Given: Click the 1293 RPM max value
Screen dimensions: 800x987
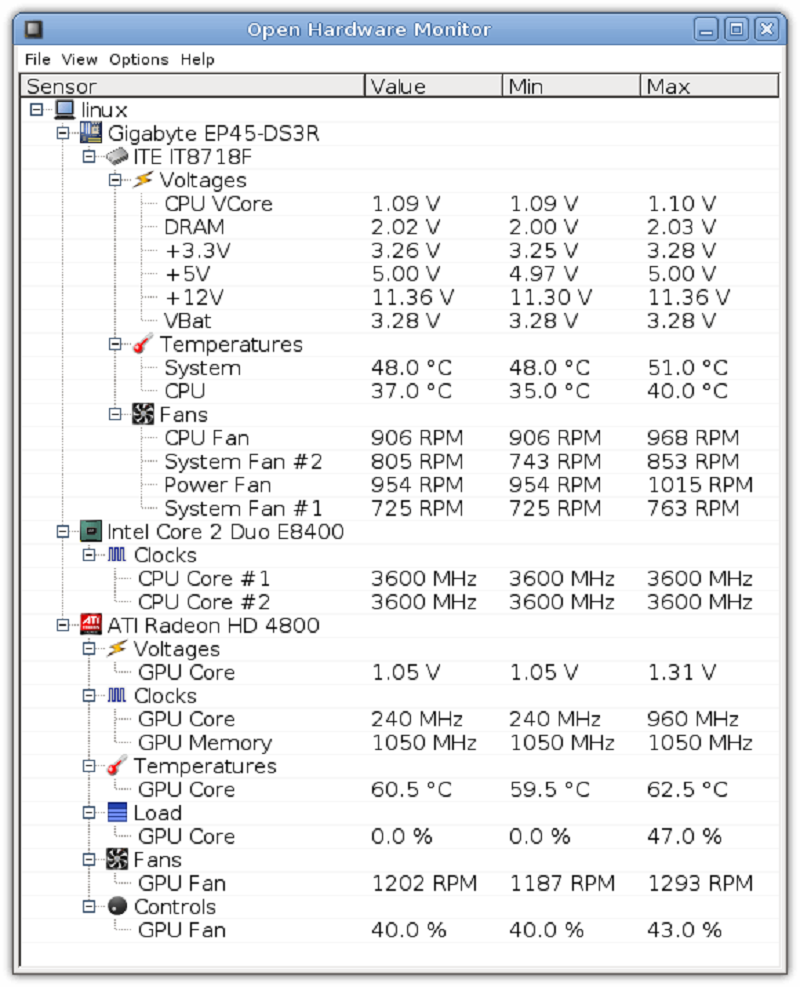Looking at the screenshot, I should [x=700, y=883].
